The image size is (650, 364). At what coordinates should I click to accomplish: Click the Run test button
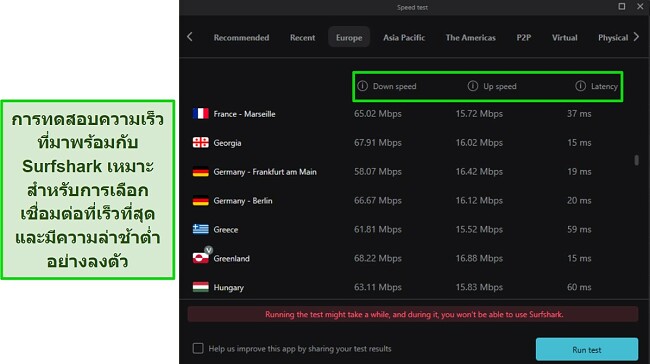point(587,349)
